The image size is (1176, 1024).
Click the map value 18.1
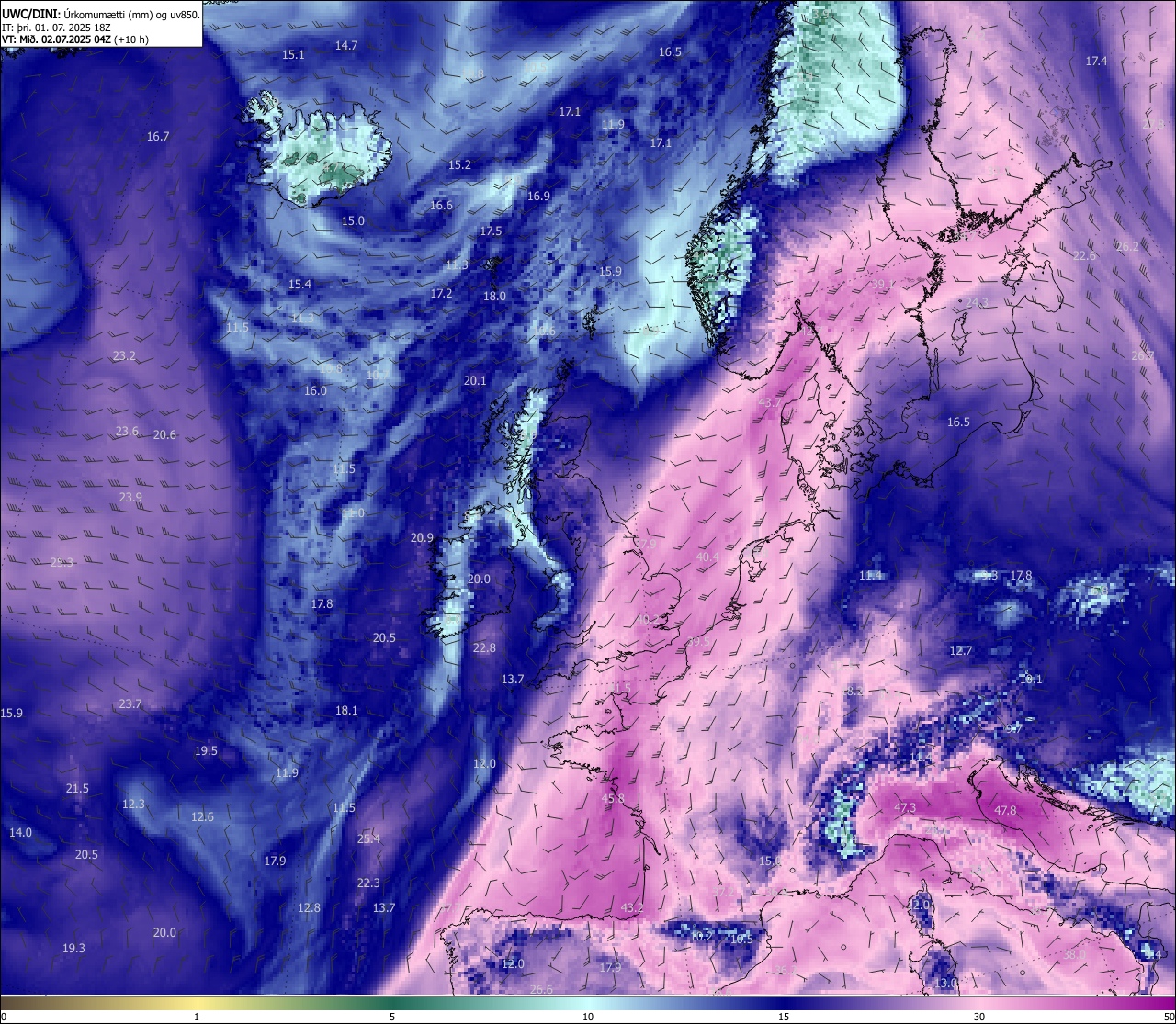pos(346,711)
